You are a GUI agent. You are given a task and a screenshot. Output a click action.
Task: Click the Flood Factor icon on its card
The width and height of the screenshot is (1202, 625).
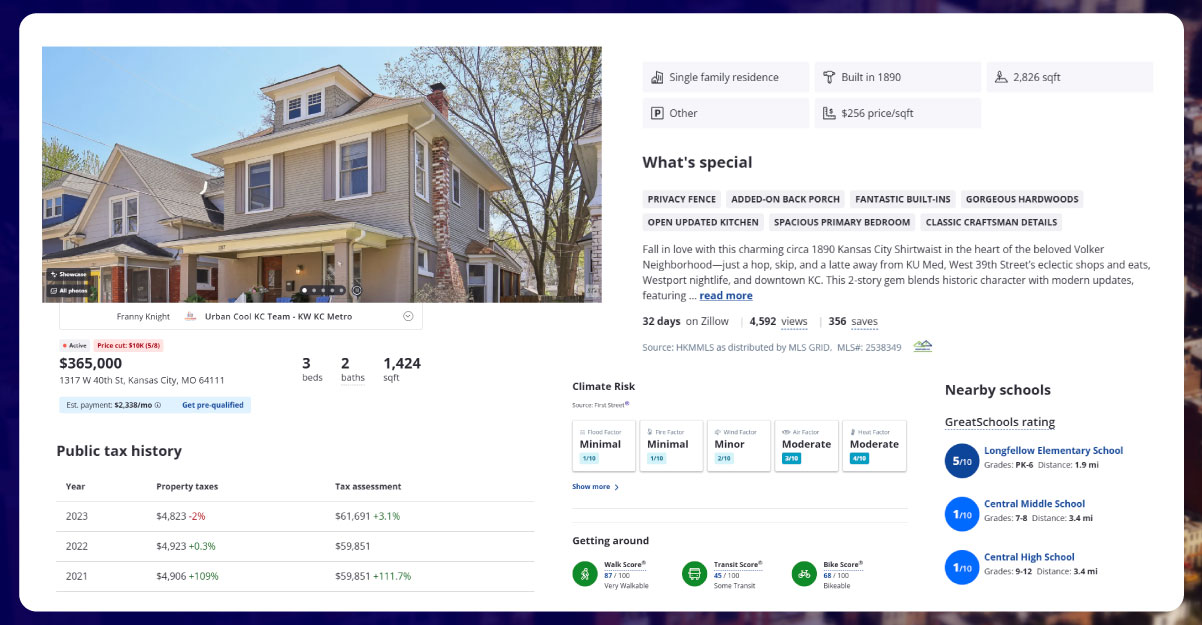pyautogui.click(x=583, y=432)
